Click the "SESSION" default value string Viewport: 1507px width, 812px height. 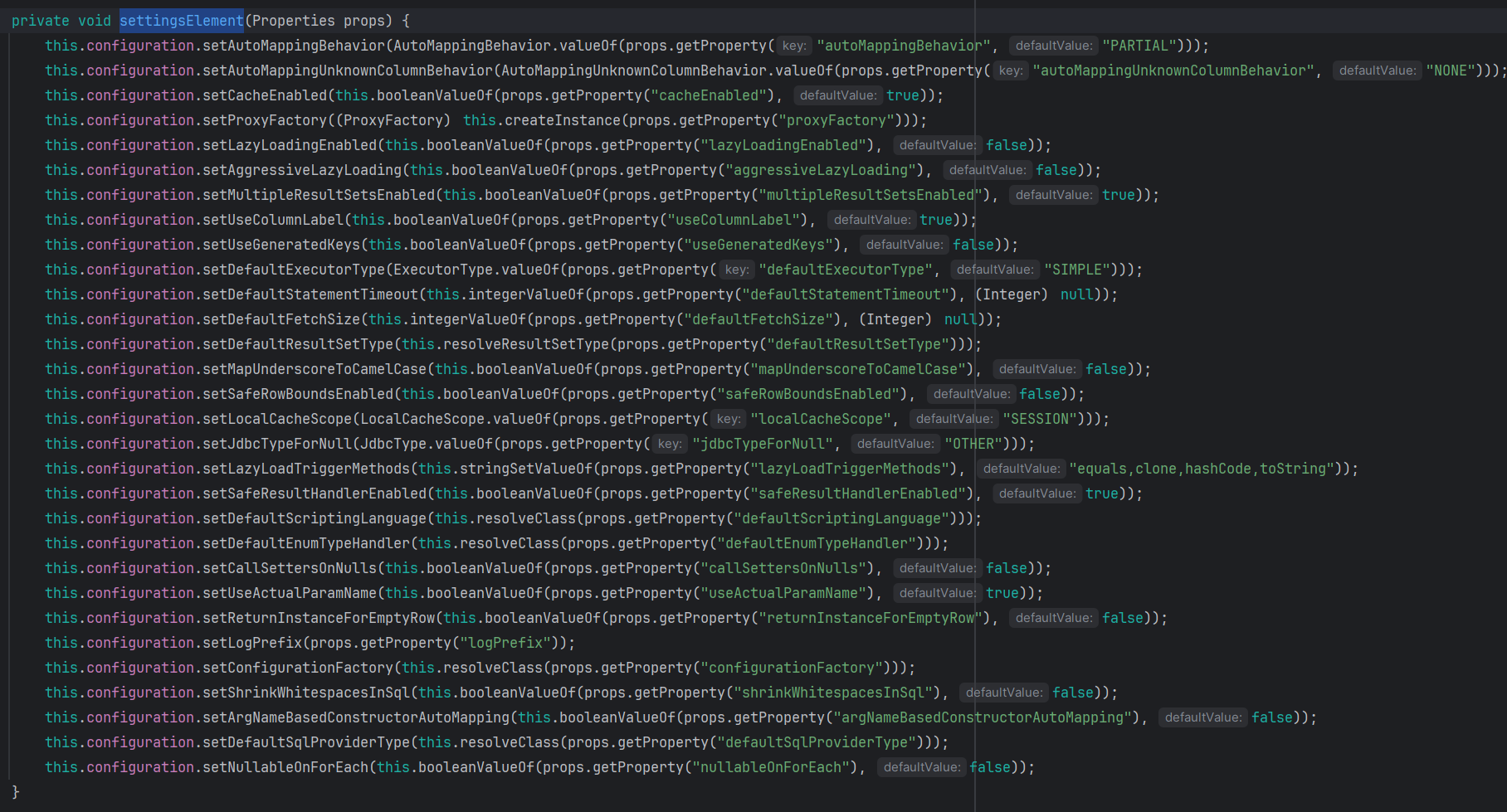point(1040,419)
